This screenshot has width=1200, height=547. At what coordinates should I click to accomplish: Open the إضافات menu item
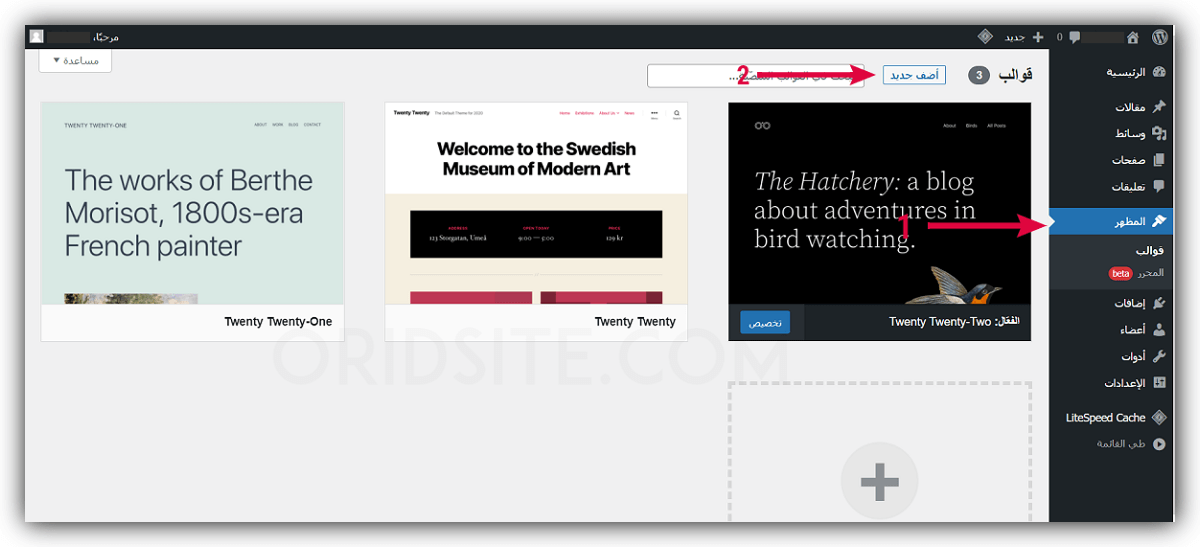(1112, 303)
